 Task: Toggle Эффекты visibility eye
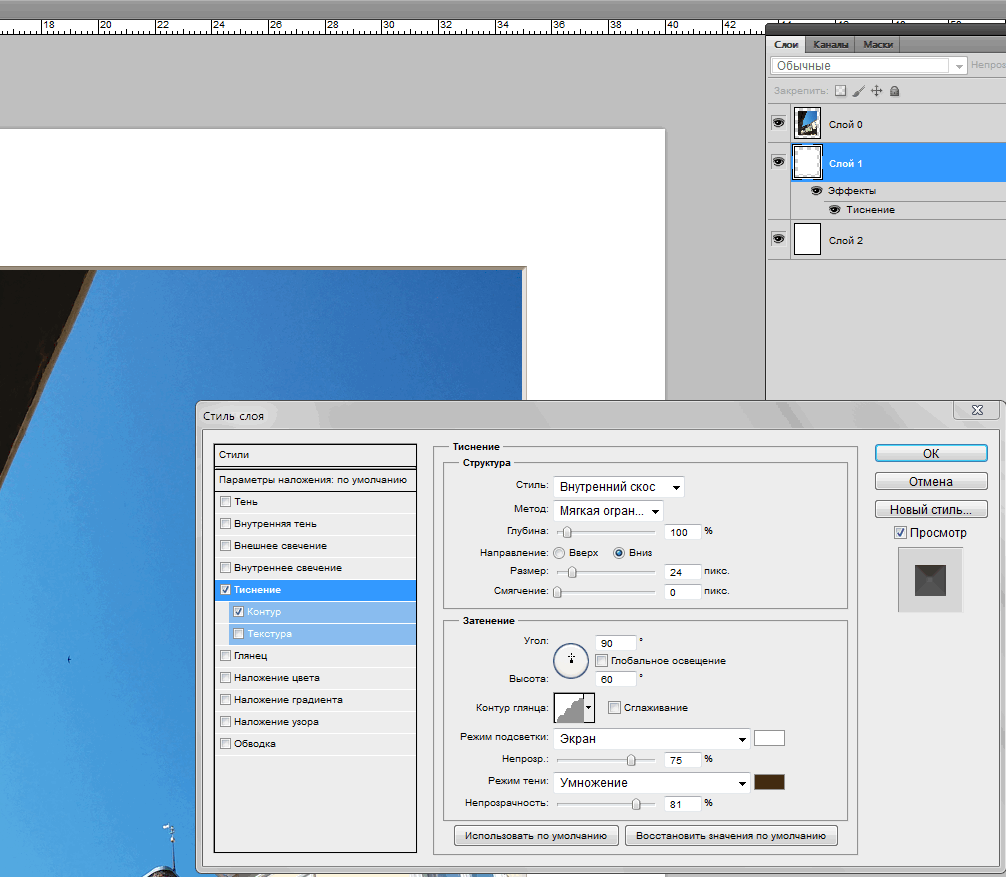(x=817, y=191)
